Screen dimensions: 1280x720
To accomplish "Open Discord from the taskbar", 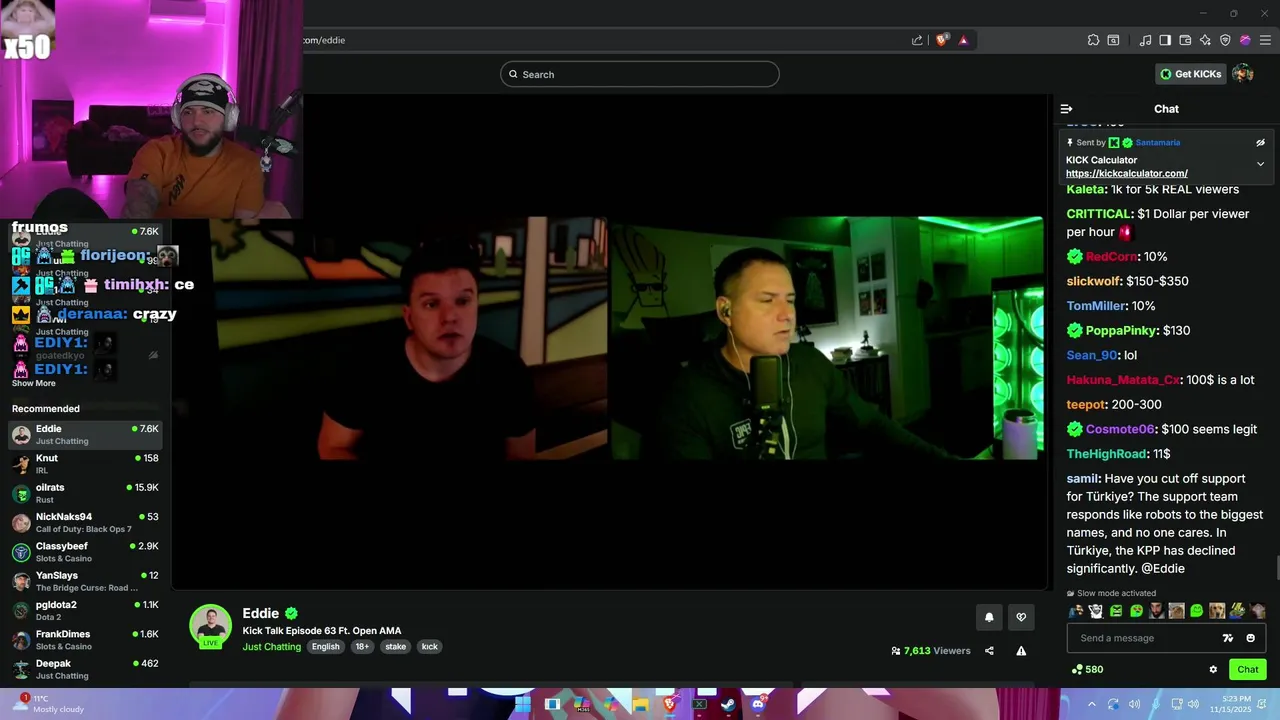I will pos(758,704).
